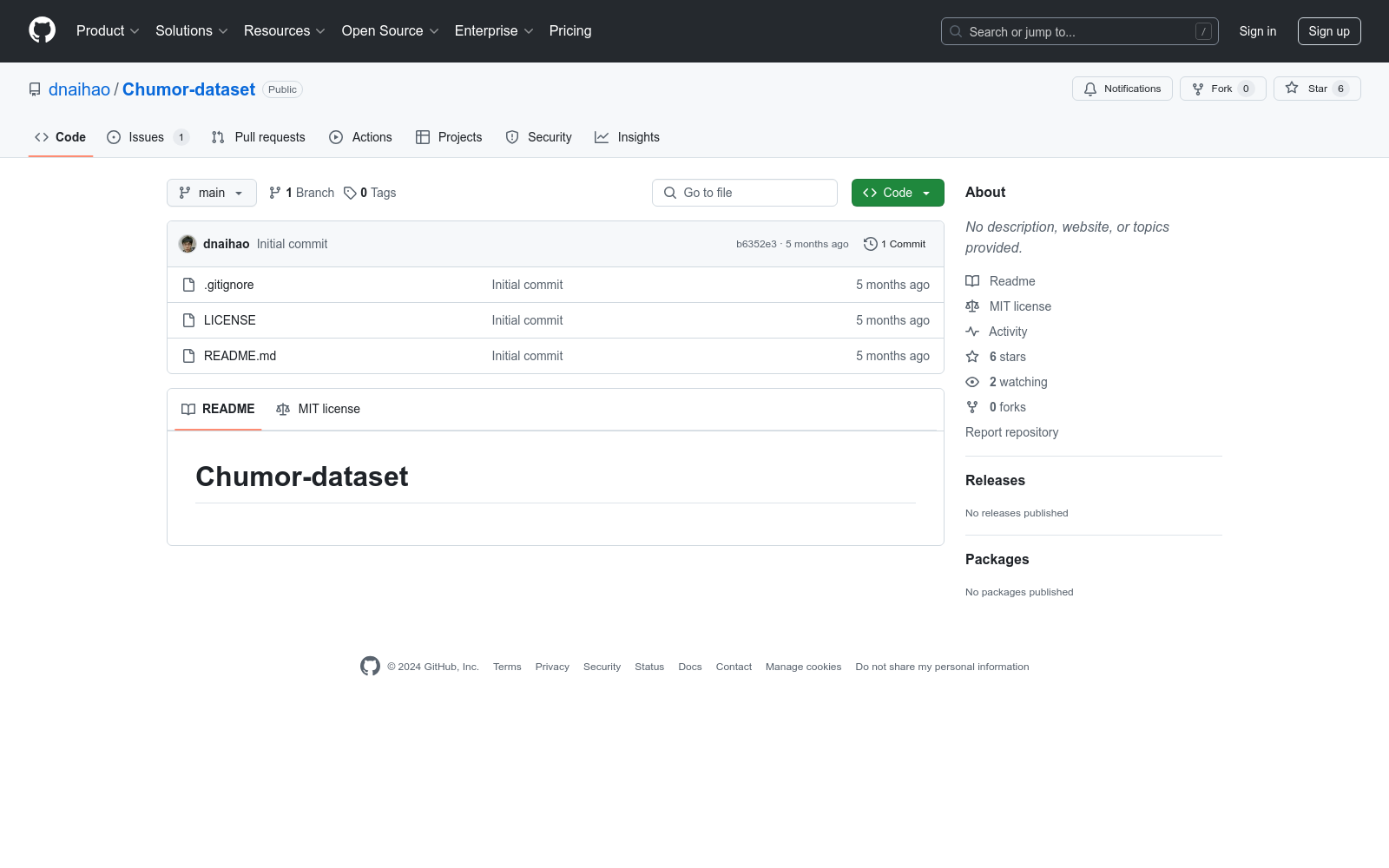The image size is (1389, 868).
Task: Open the README.md file
Action: (x=240, y=356)
